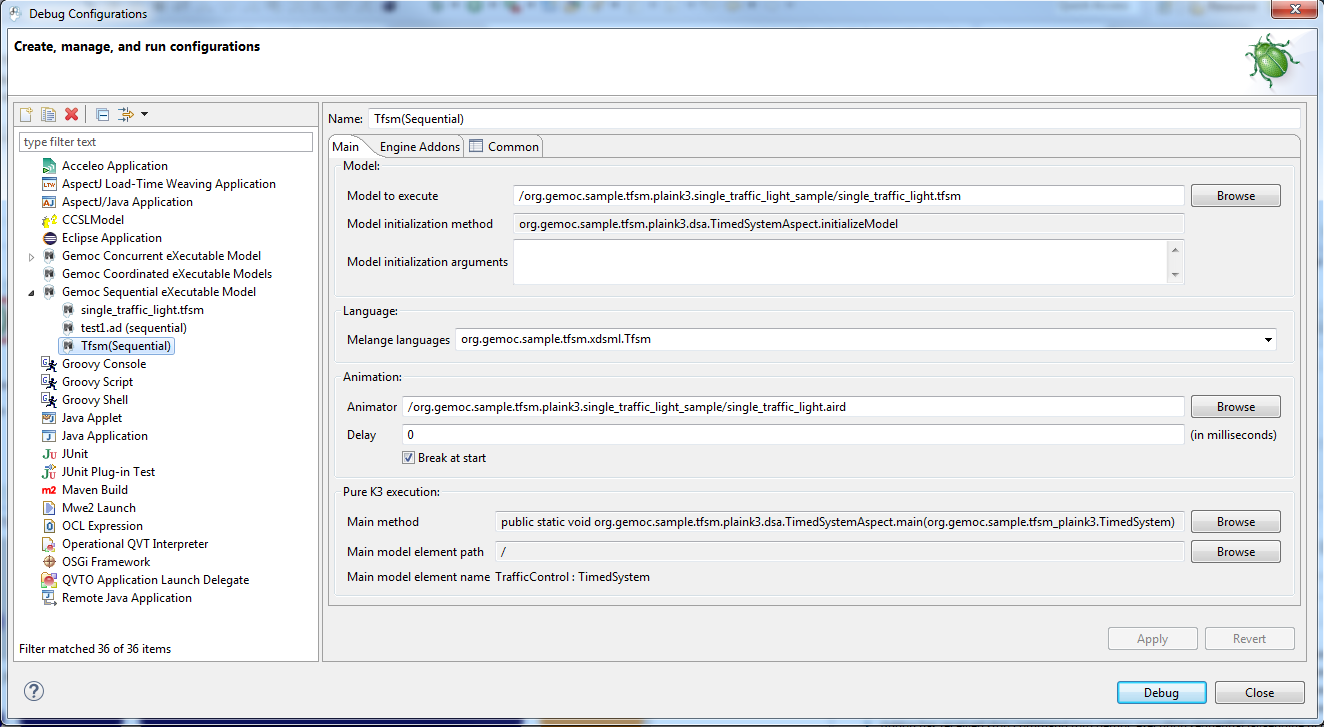Image resolution: width=1324 pixels, height=727 pixels.
Task: Select the Eclipse Application launch type
Action: (x=111, y=238)
